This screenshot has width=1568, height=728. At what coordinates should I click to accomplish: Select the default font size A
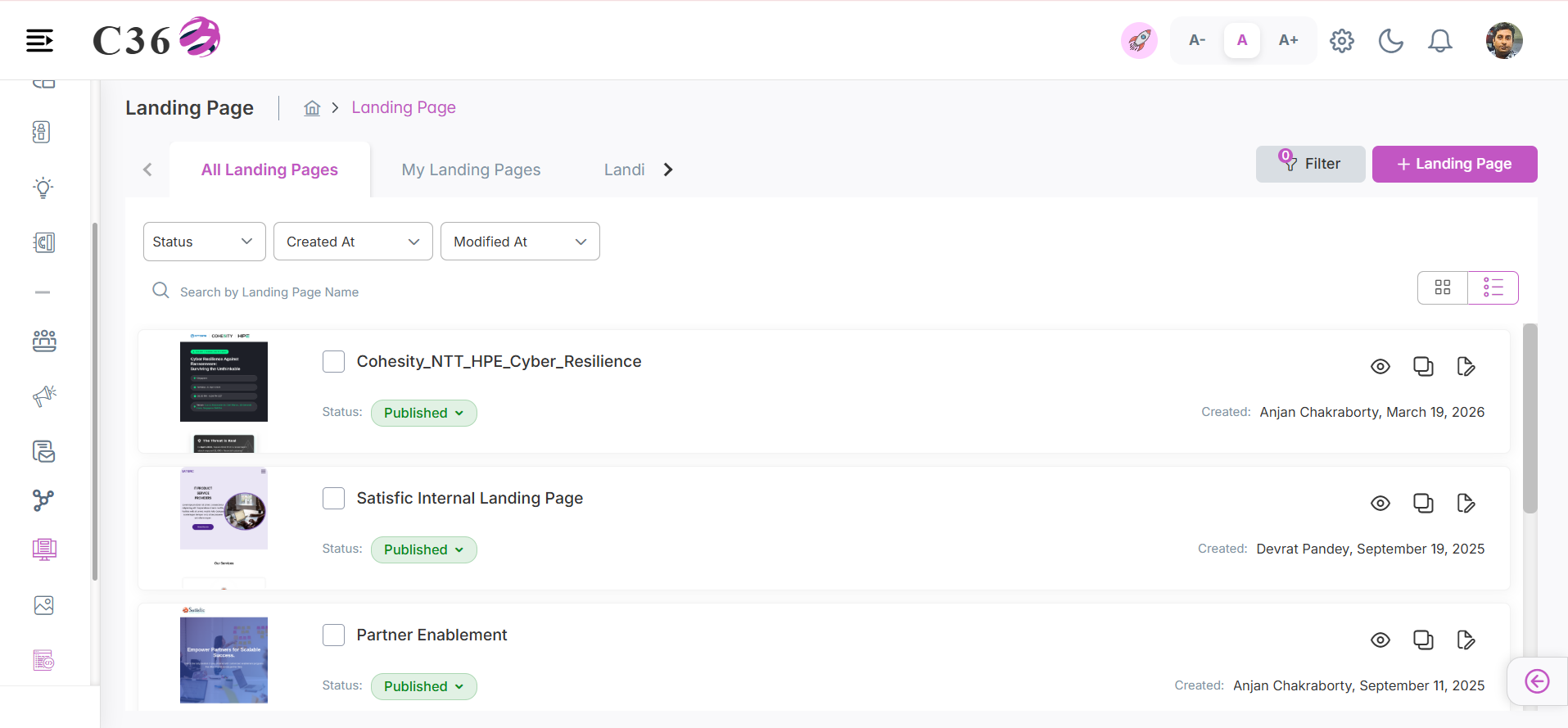(1242, 40)
